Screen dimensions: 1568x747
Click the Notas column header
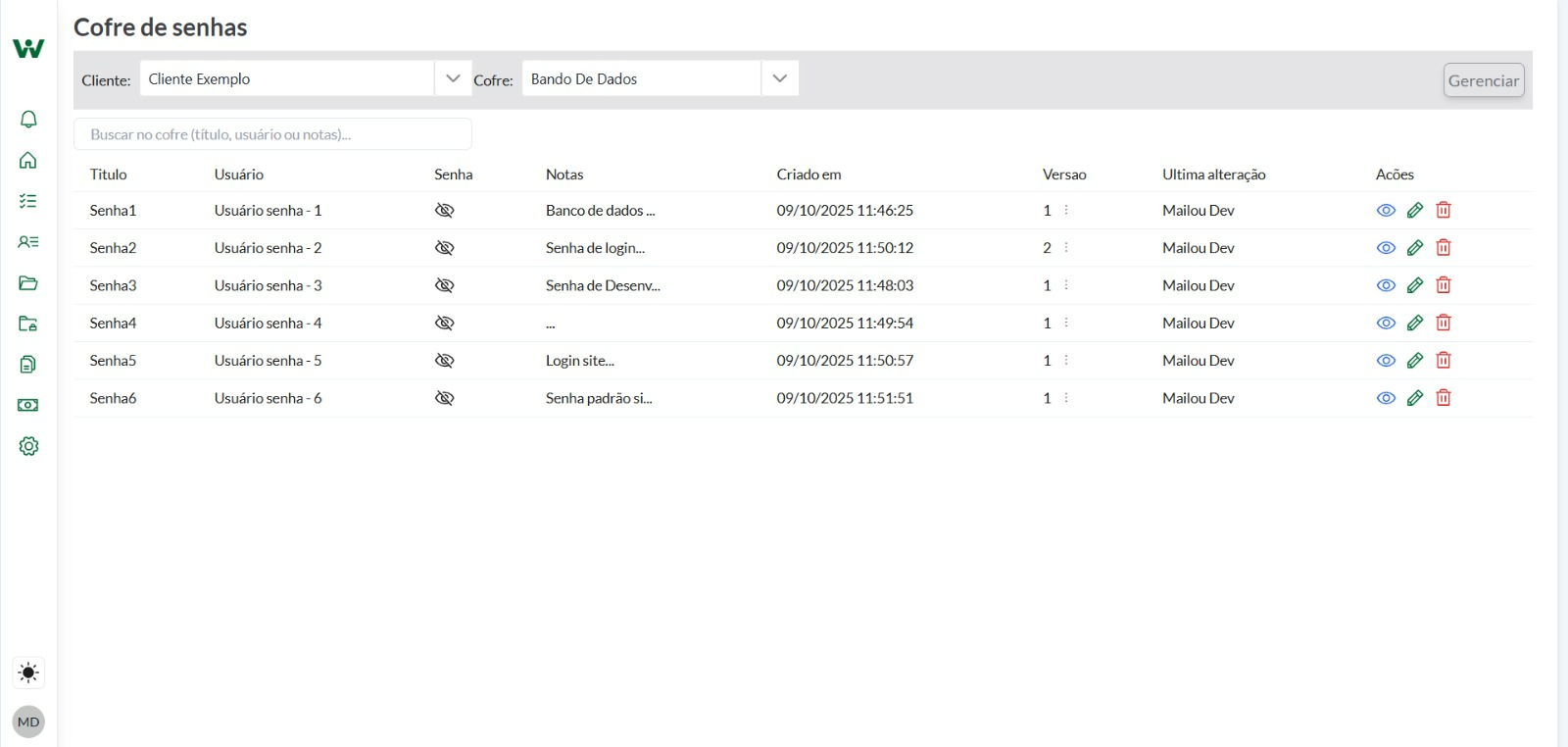564,174
